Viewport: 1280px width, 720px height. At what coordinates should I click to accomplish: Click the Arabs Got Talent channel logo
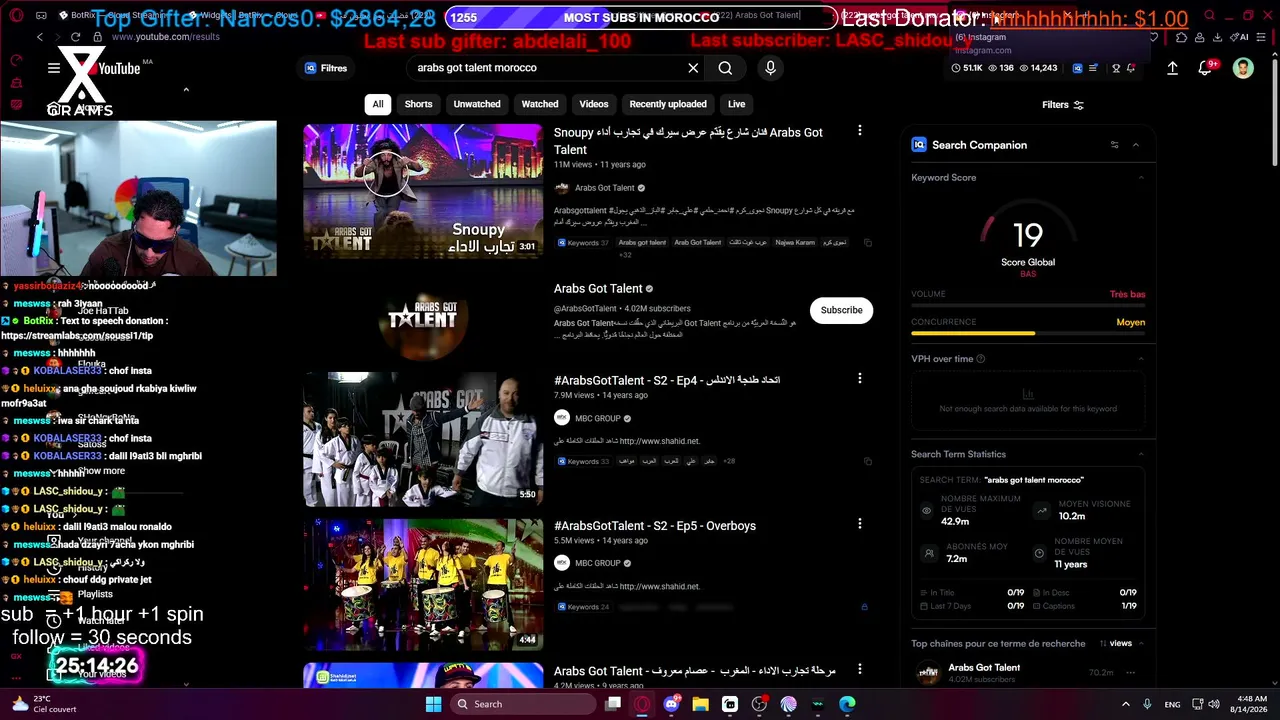(423, 316)
